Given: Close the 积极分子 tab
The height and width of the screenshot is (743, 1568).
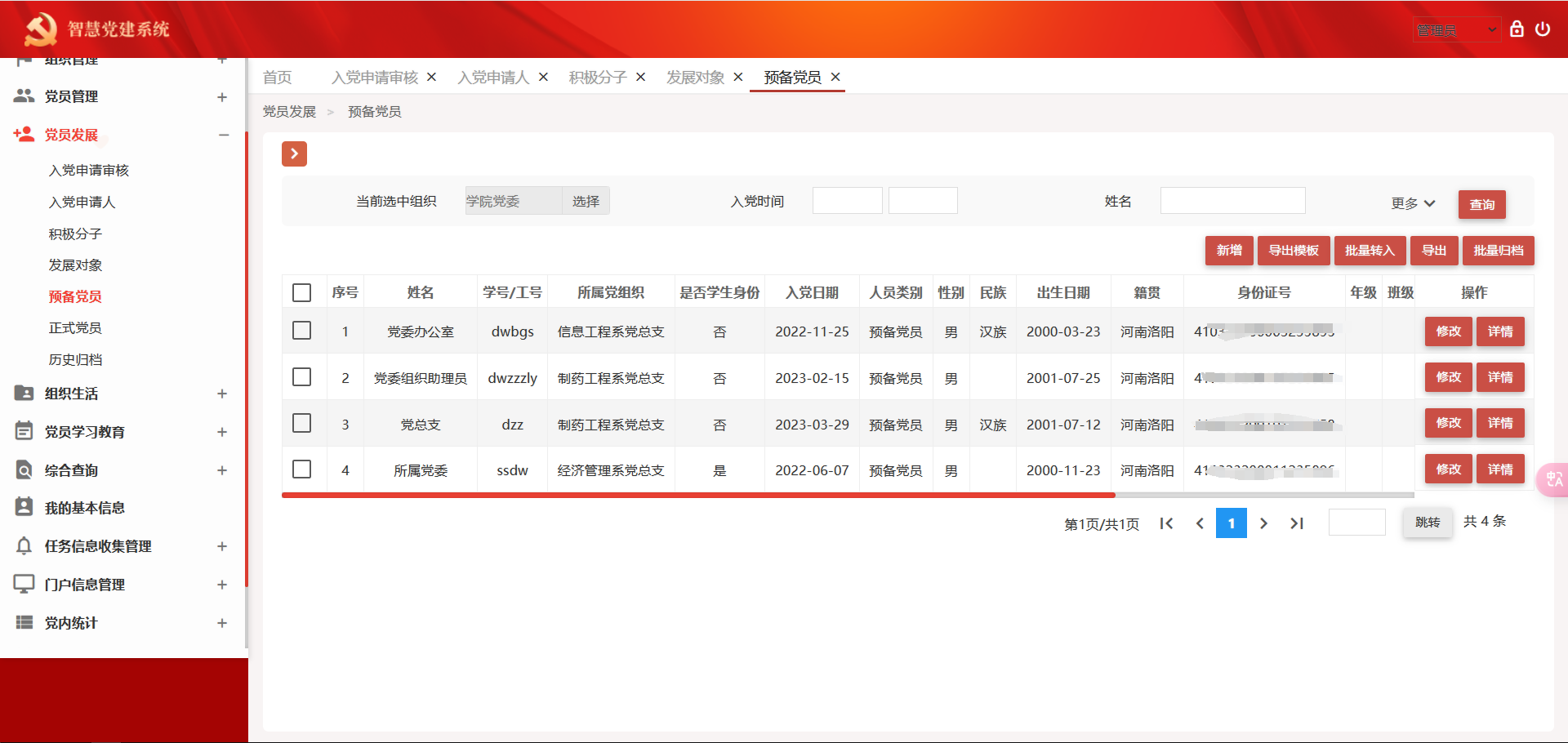Looking at the screenshot, I should pos(641,77).
